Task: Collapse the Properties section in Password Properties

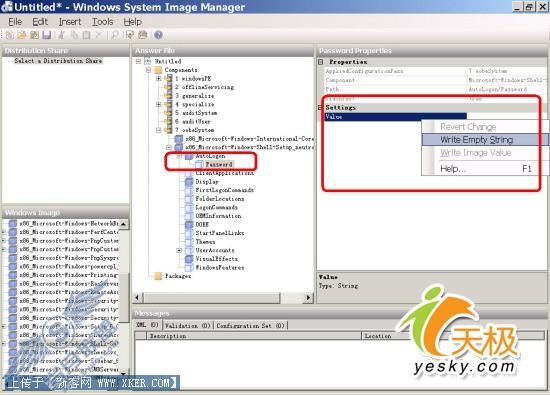Action: [321, 62]
